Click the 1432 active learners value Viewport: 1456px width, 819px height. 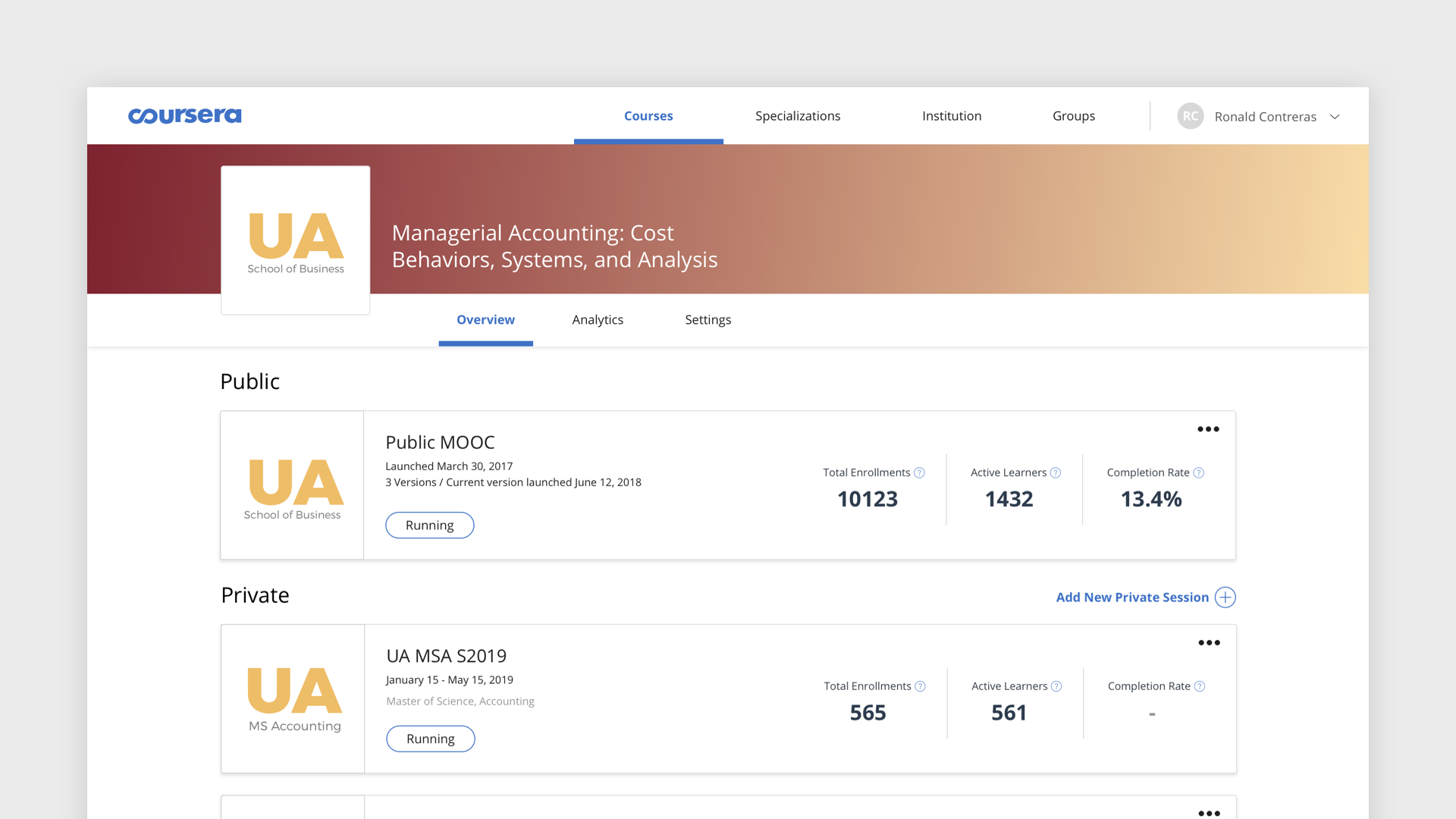1009,499
